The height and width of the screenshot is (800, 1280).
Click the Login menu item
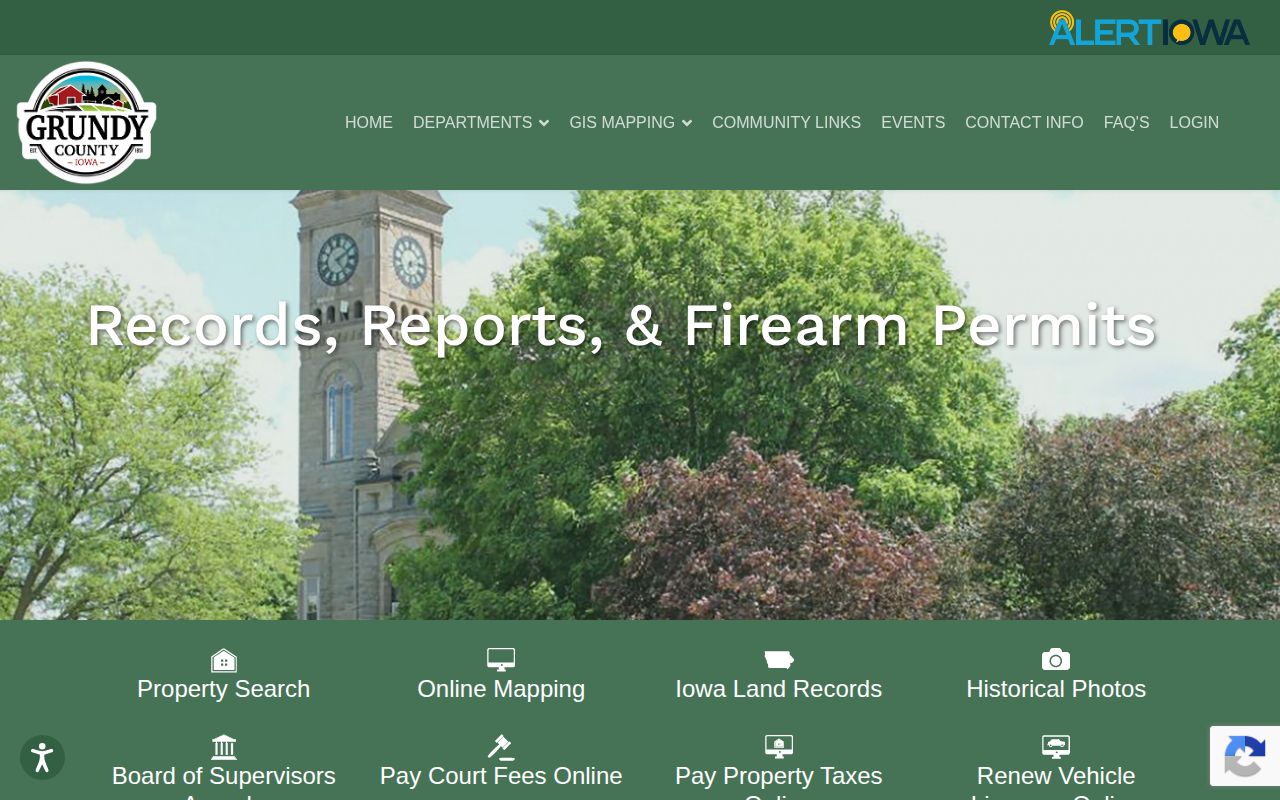[x=1194, y=122]
